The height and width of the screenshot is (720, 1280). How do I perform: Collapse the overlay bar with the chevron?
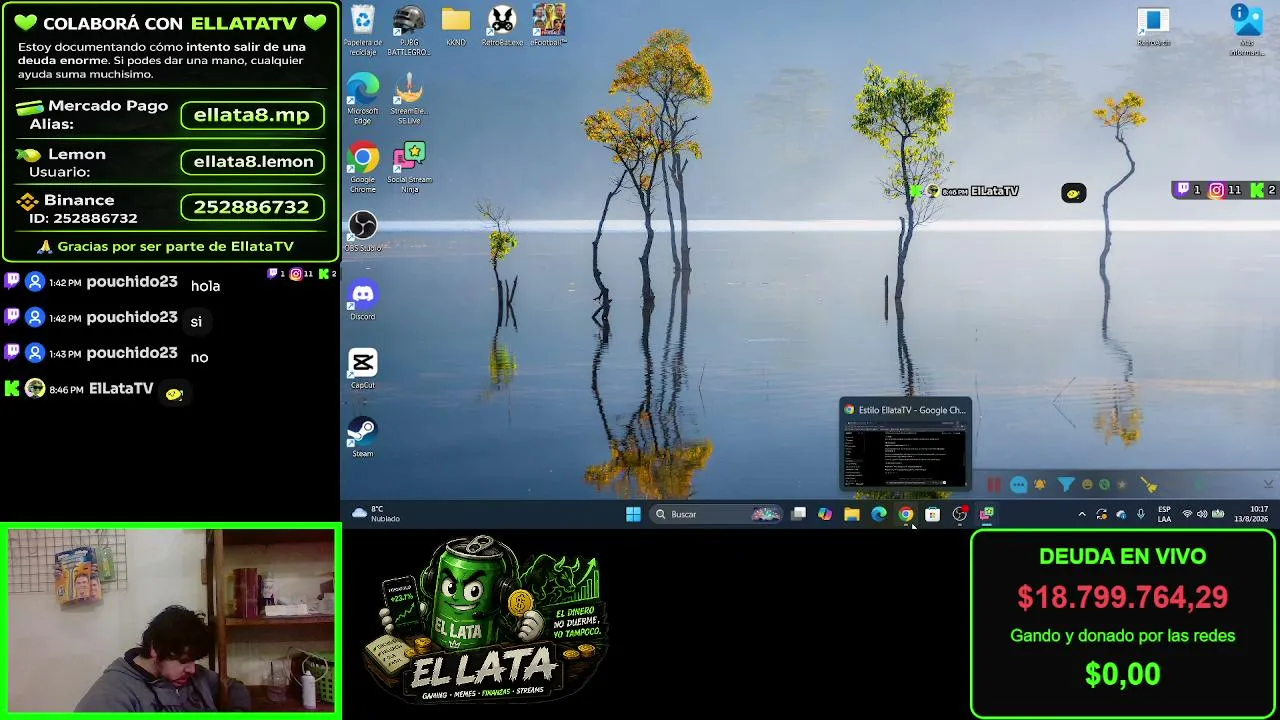click(1268, 484)
